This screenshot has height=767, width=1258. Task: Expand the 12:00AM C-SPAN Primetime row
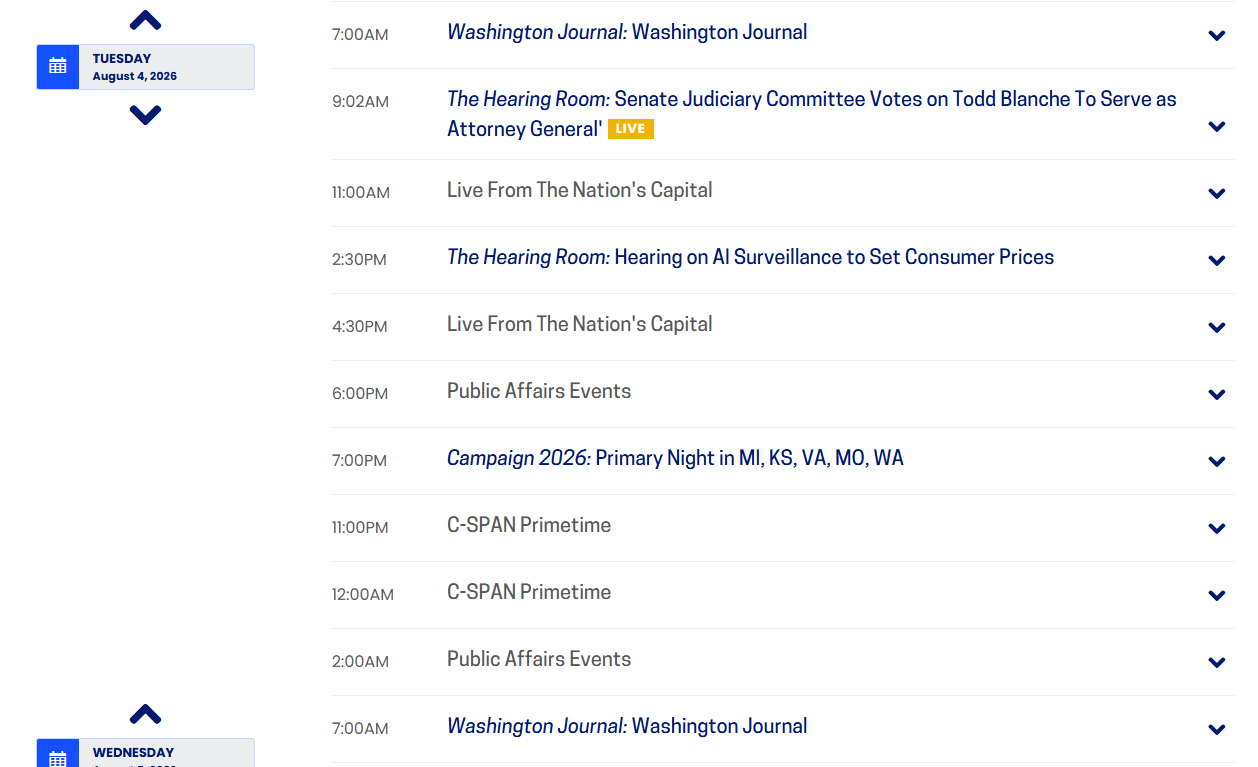coord(1217,596)
